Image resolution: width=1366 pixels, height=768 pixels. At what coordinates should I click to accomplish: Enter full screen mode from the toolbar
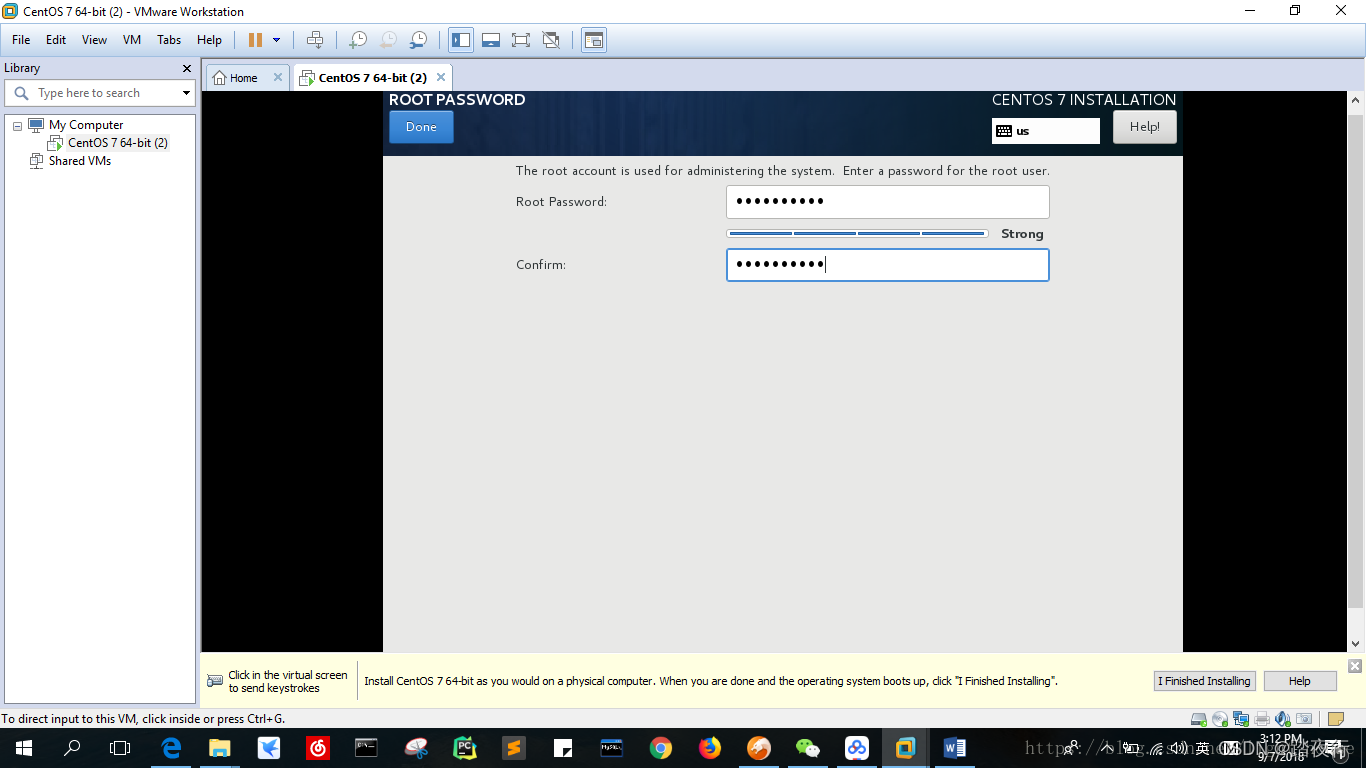pyautogui.click(x=521, y=40)
